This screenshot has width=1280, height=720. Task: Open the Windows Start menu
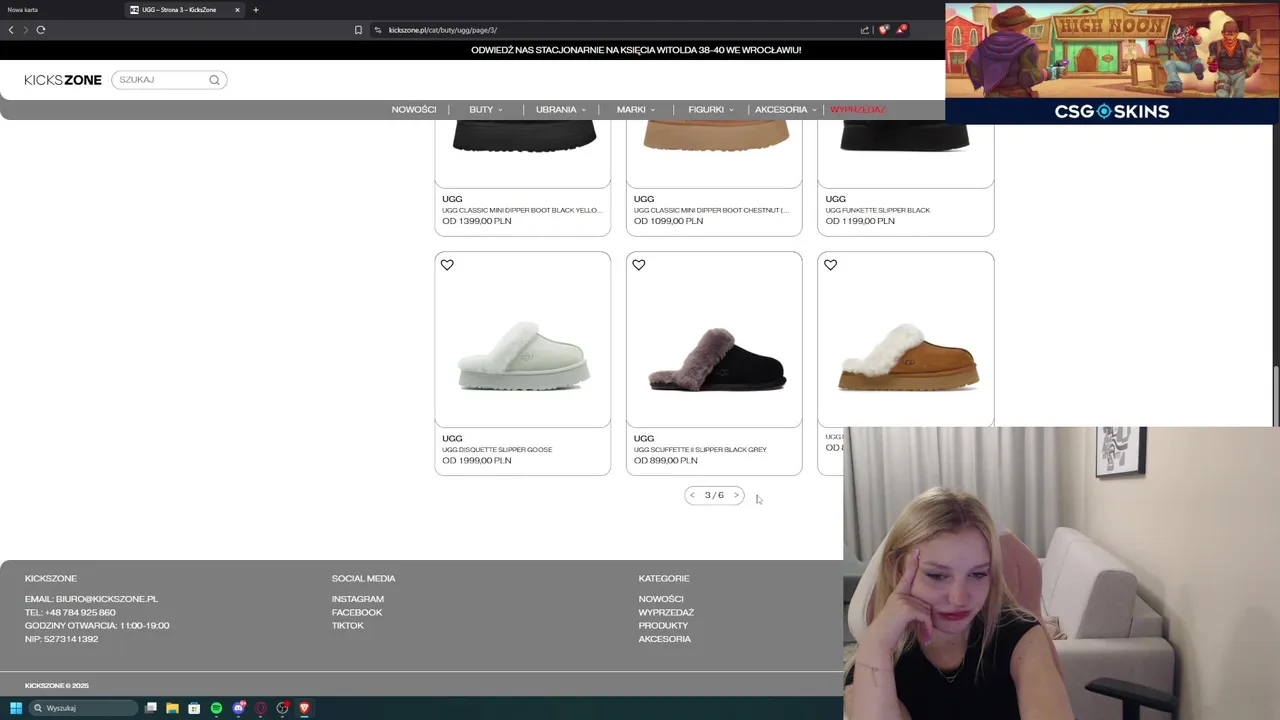click(x=16, y=708)
